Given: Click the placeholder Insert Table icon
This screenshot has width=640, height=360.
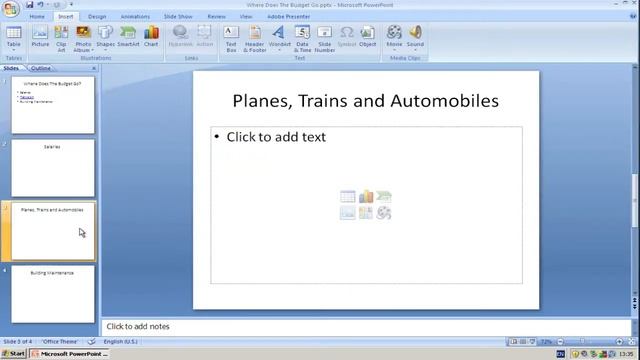Looking at the screenshot, I should (x=347, y=197).
